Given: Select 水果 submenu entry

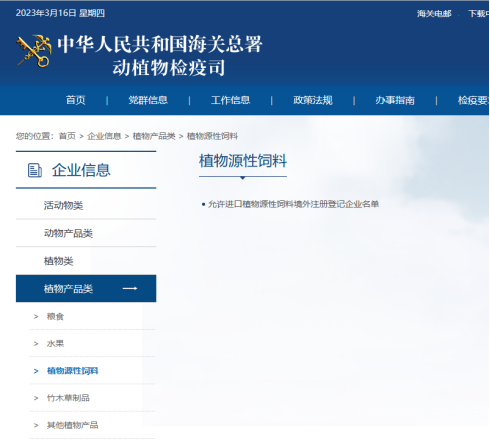Looking at the screenshot, I should point(55,344).
